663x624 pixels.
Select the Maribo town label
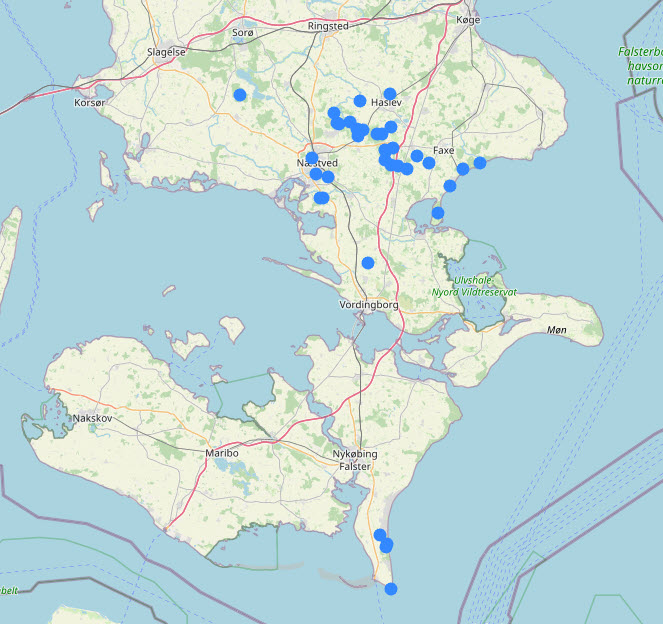click(x=222, y=453)
